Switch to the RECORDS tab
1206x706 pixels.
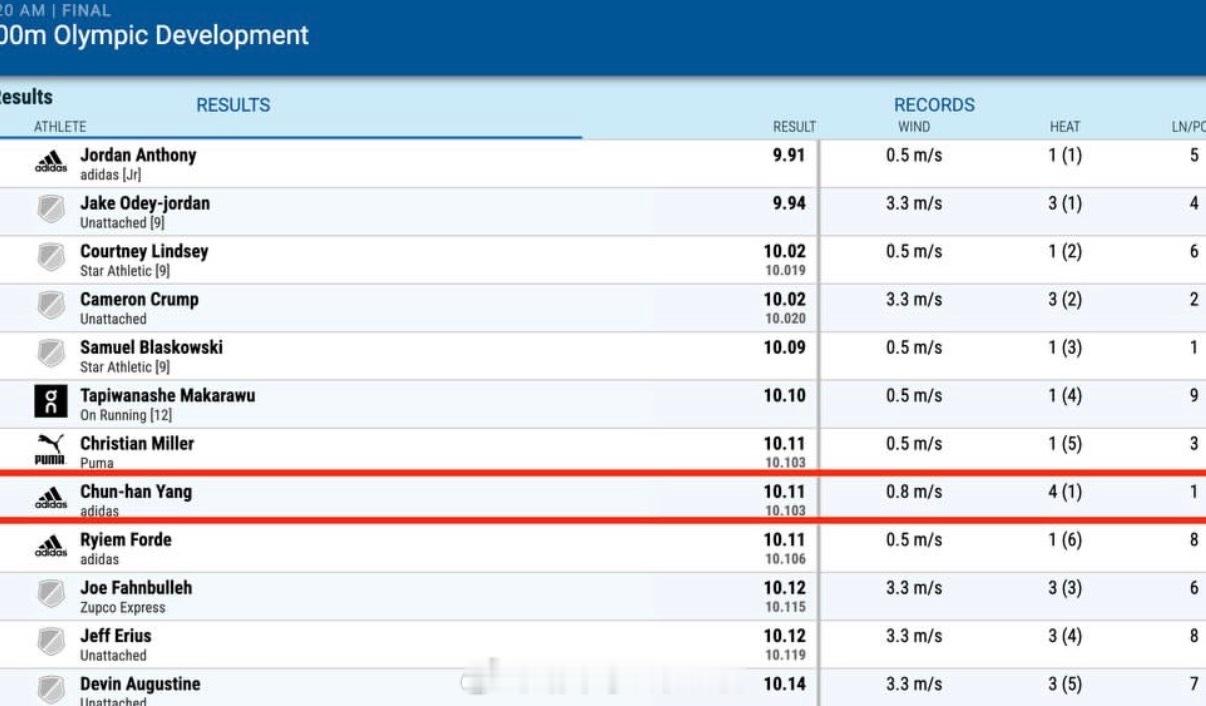pos(934,105)
